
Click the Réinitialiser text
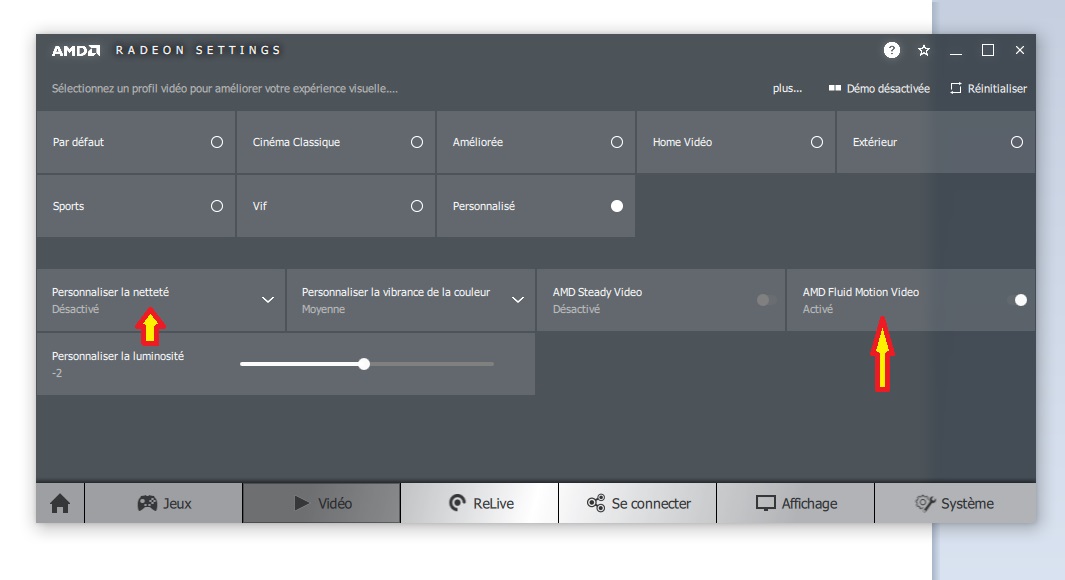997,88
